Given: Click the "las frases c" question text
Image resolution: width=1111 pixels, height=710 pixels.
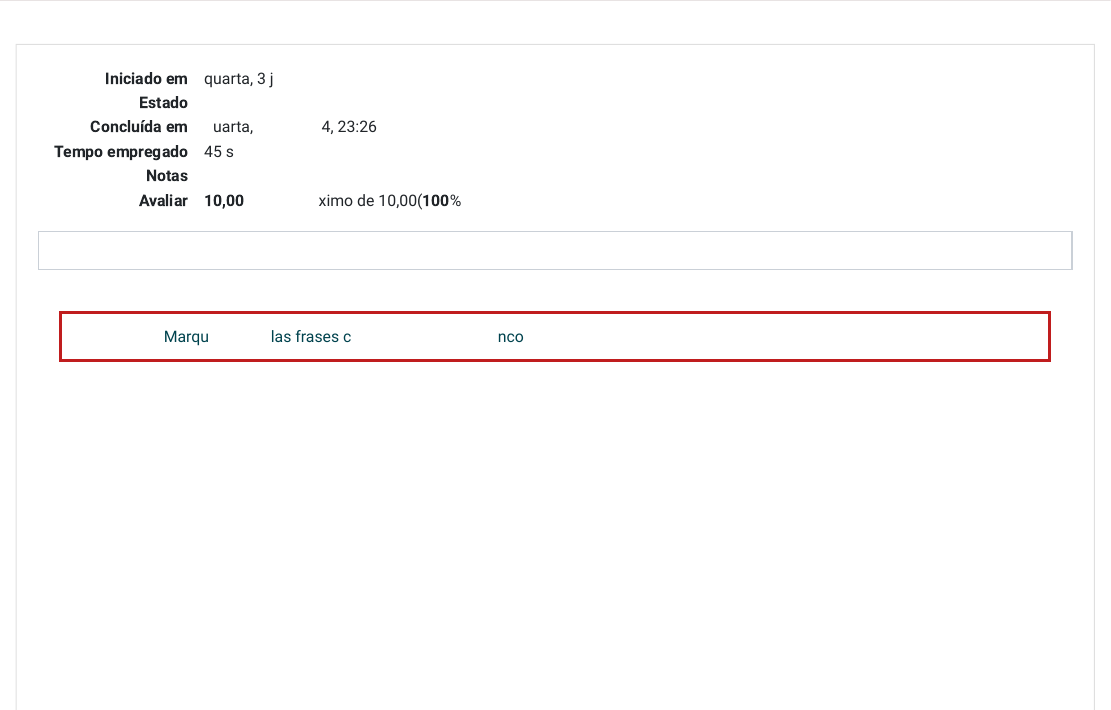Looking at the screenshot, I should click(x=311, y=337).
